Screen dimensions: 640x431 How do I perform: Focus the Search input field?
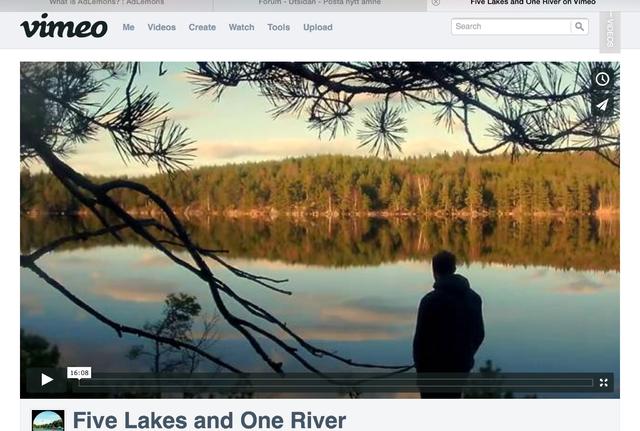pyautogui.click(x=511, y=27)
